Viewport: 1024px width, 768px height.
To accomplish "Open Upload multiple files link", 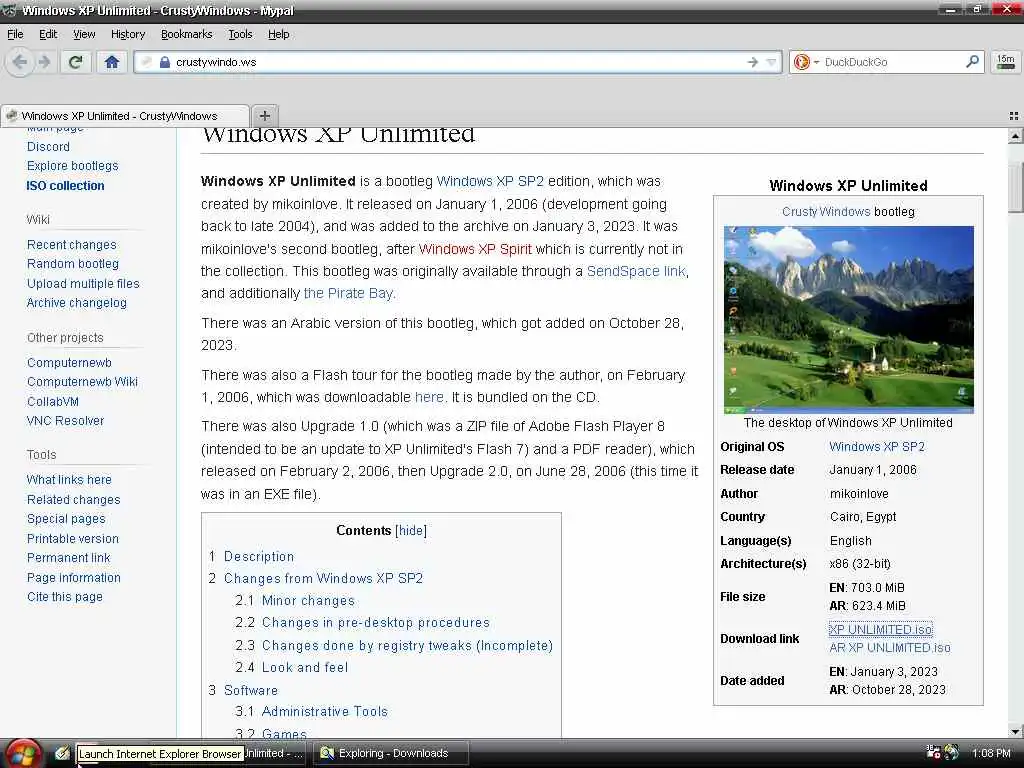I will pos(83,283).
